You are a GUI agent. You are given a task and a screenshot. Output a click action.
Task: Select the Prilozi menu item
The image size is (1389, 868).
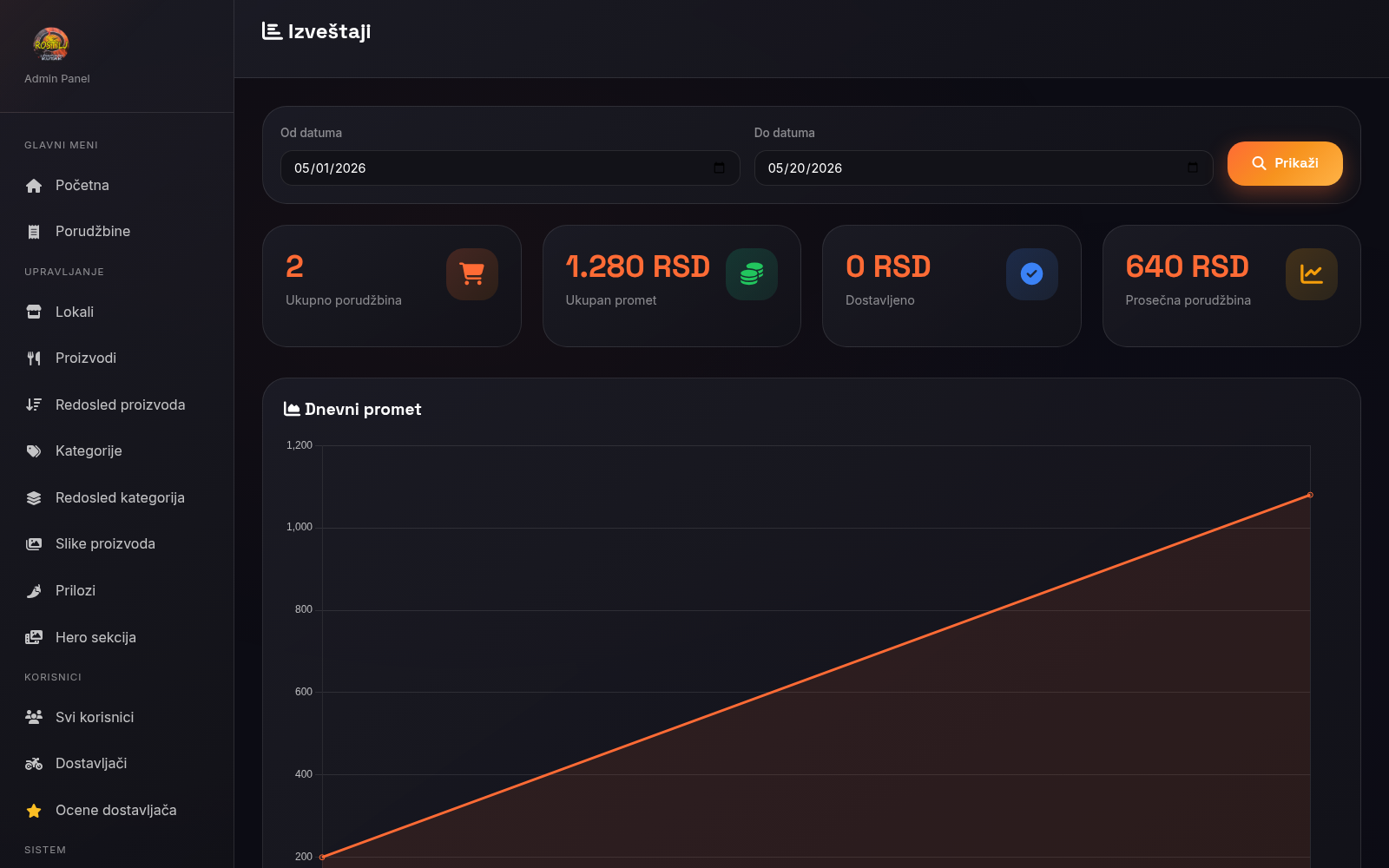[x=116, y=591]
